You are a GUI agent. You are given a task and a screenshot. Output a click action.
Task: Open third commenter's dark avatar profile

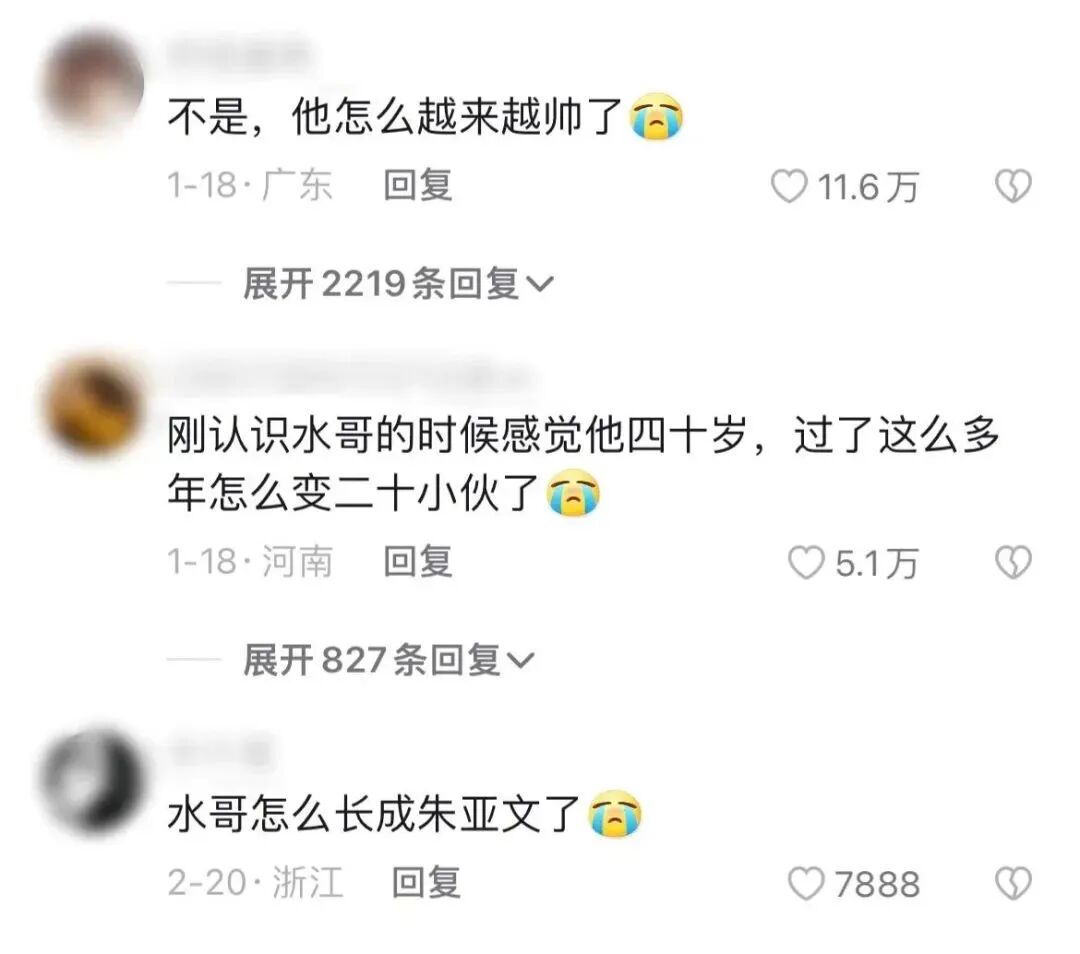pyautogui.click(x=92, y=780)
